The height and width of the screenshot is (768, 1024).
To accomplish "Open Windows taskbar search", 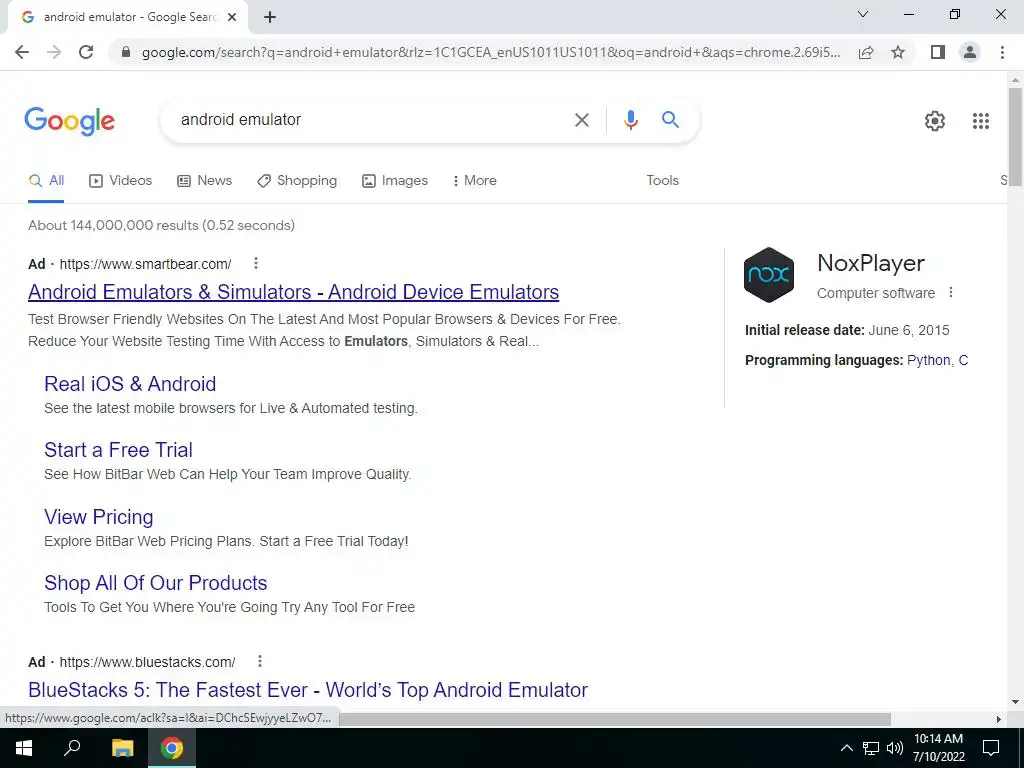I will [x=72, y=748].
